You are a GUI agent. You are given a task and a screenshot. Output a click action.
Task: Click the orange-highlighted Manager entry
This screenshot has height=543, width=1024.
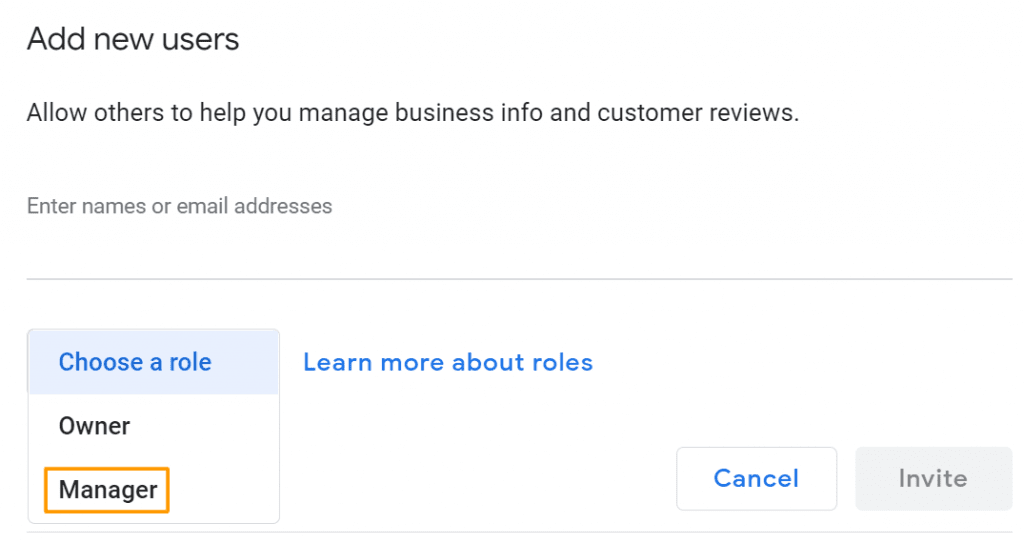[x=108, y=490]
